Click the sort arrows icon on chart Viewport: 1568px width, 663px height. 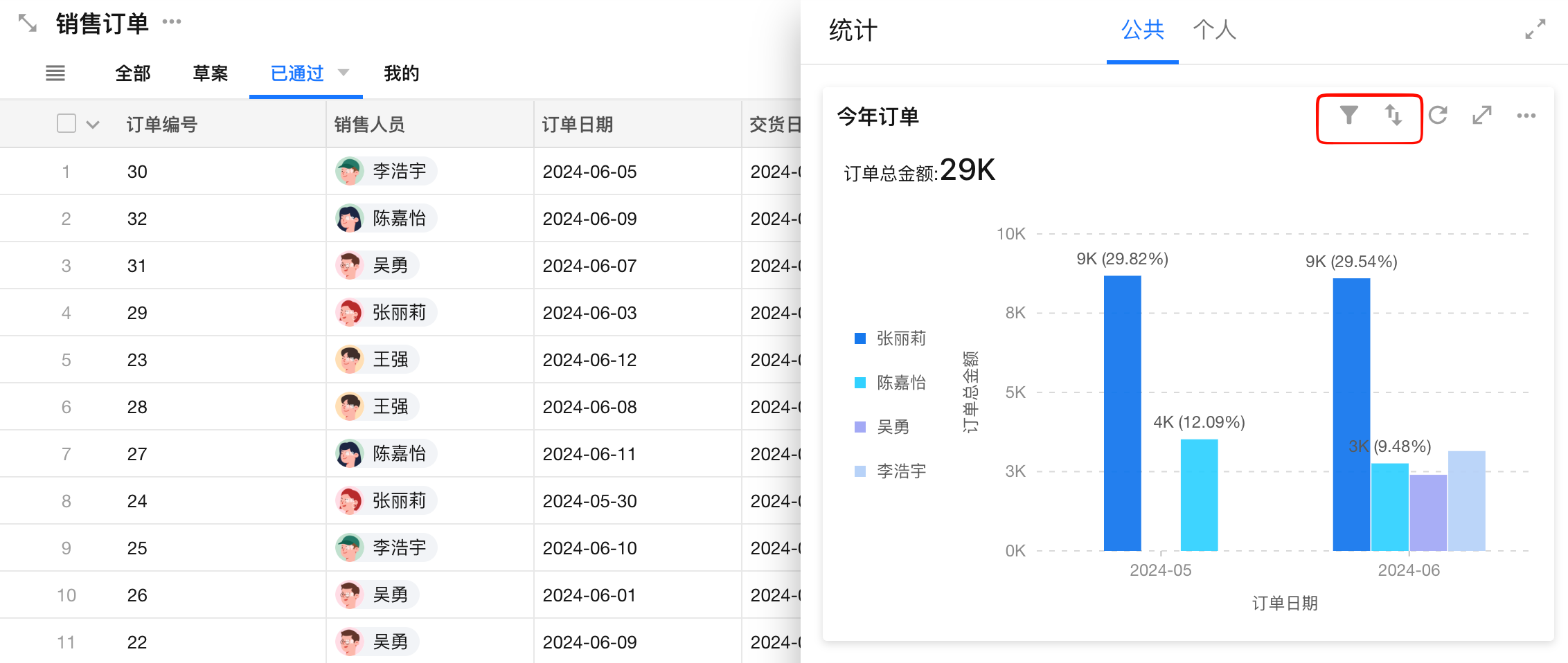coord(1393,115)
